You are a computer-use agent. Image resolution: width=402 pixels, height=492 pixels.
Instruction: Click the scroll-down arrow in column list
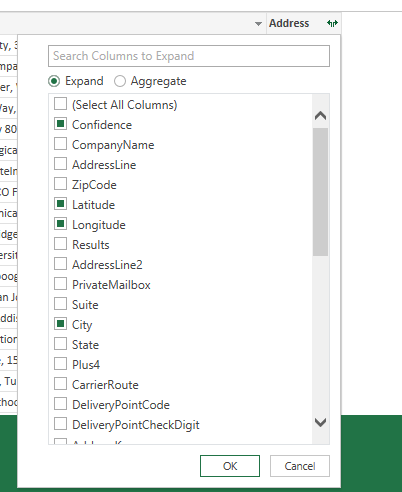point(320,423)
